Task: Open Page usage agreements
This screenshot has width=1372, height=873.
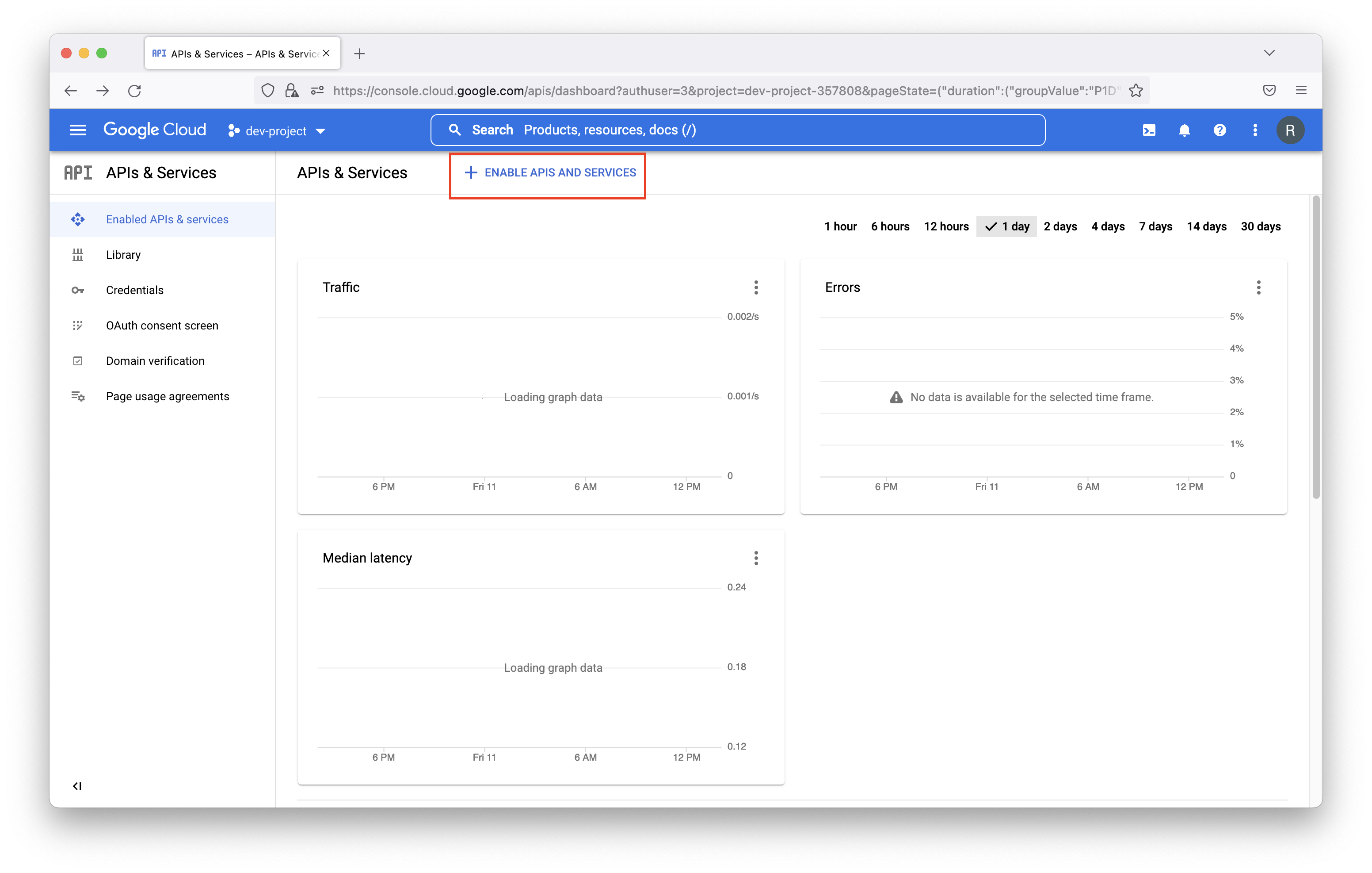Action: pos(162,396)
